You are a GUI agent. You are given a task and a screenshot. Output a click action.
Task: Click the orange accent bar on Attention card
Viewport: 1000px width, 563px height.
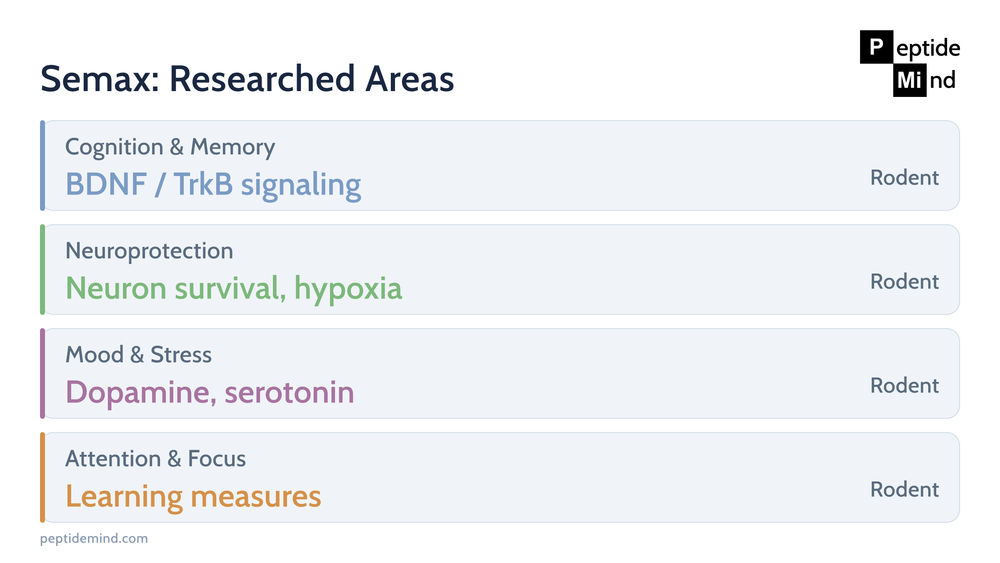(42, 477)
